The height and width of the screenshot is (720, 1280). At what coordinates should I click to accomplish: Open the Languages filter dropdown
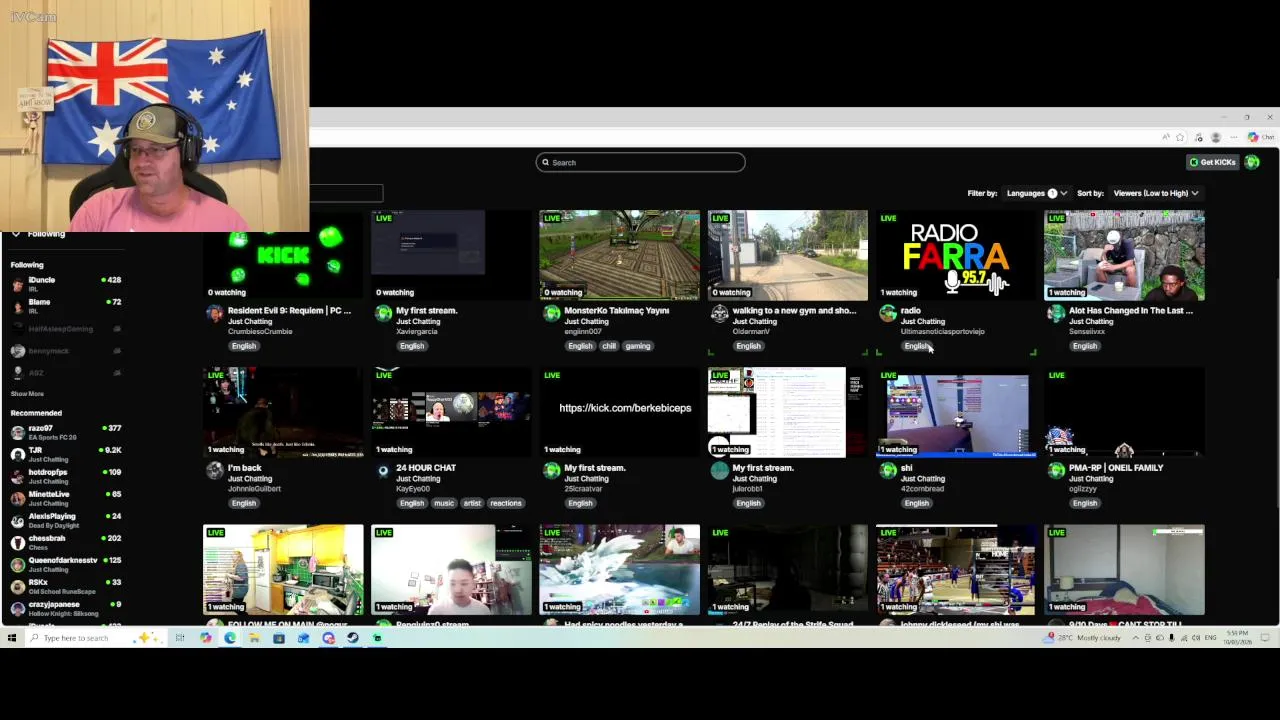click(x=1036, y=193)
